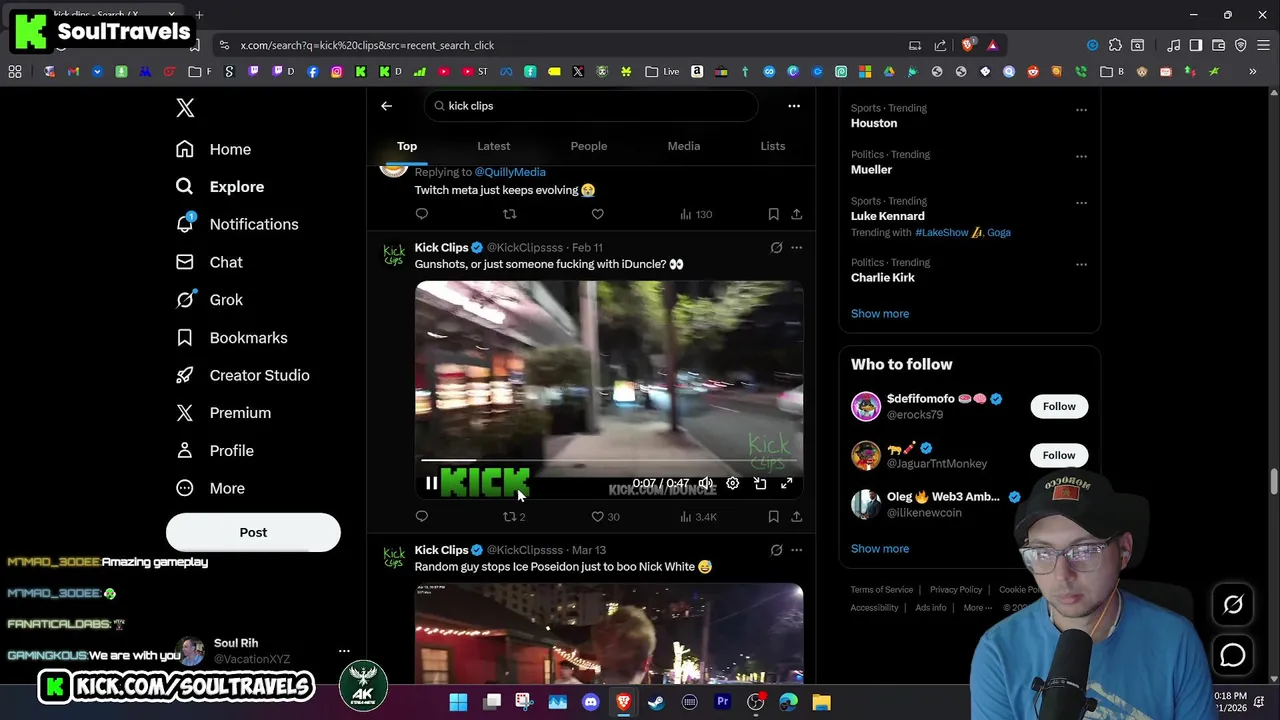Switch to the Lists tab
This screenshot has height=720, width=1280.
[x=773, y=146]
